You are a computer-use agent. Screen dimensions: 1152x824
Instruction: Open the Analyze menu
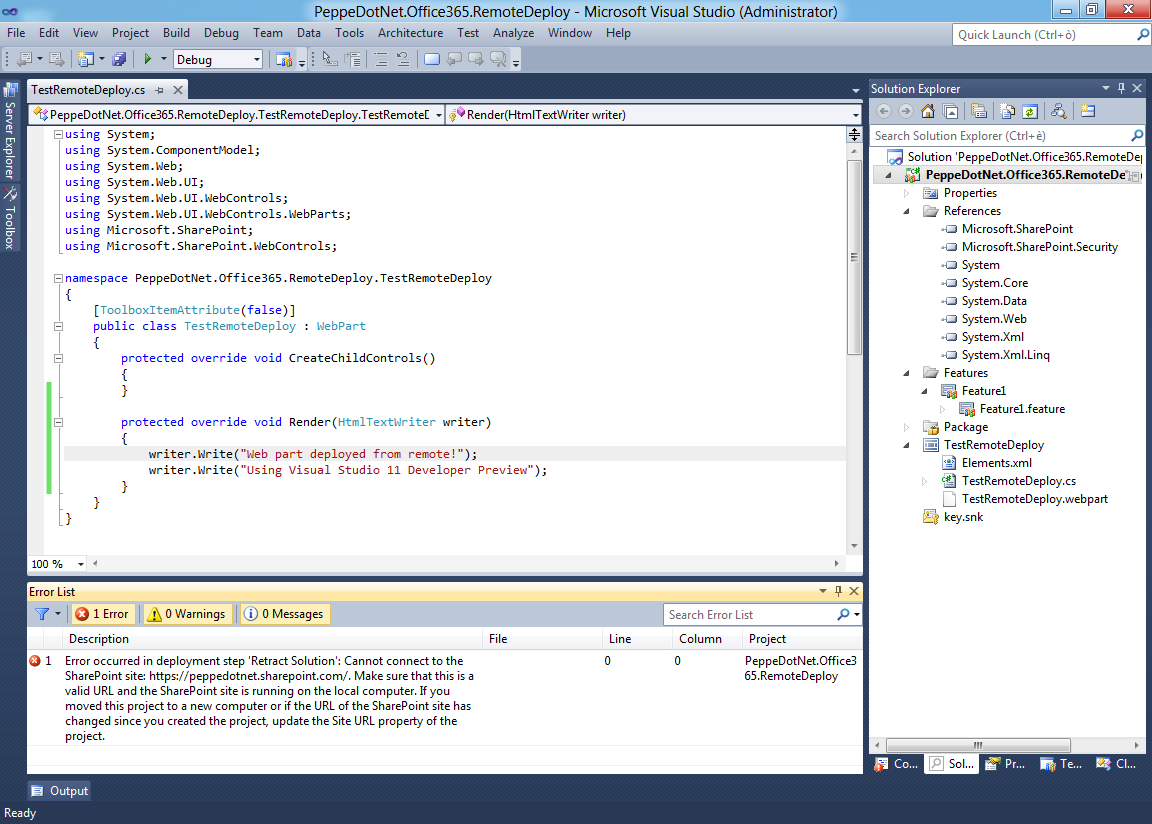coord(514,33)
